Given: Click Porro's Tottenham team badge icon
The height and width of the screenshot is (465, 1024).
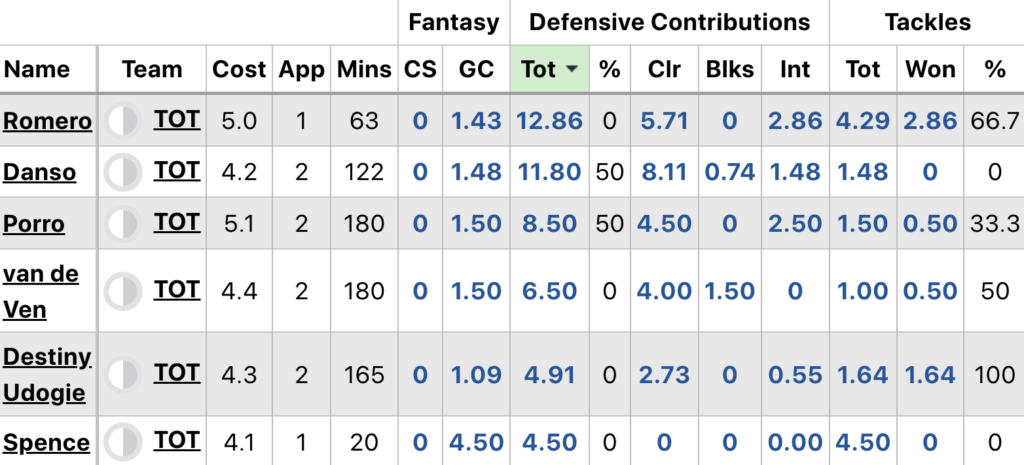Looking at the screenshot, I should click(x=123, y=223).
